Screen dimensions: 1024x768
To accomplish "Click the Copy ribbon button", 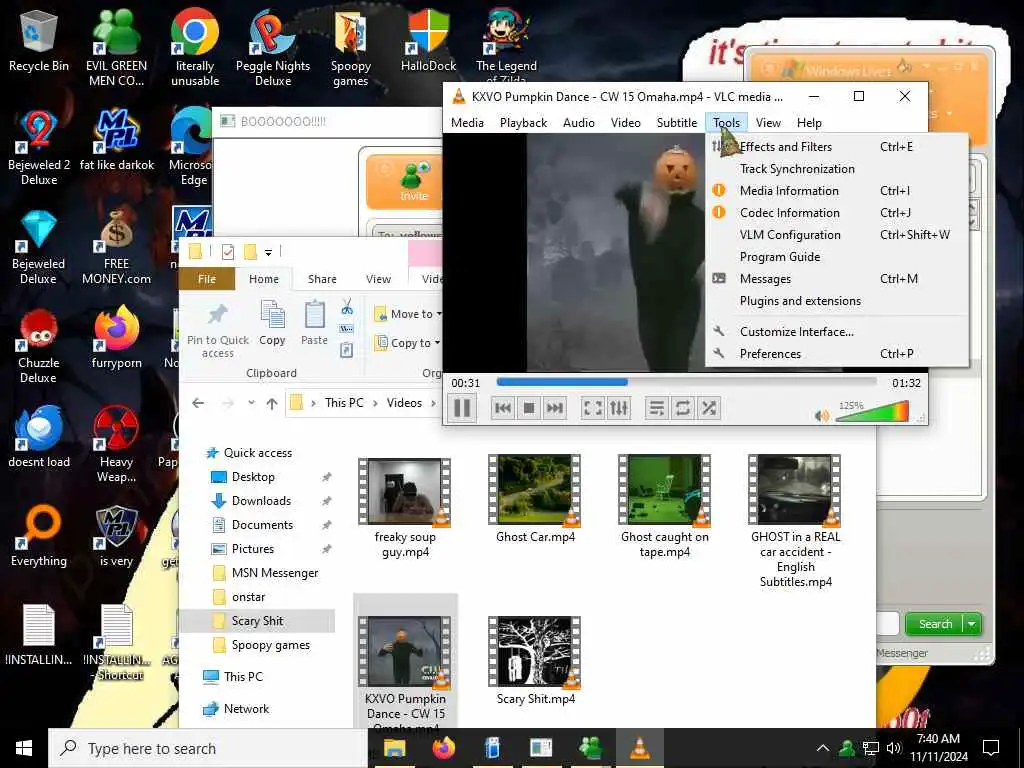I will coord(272,323).
